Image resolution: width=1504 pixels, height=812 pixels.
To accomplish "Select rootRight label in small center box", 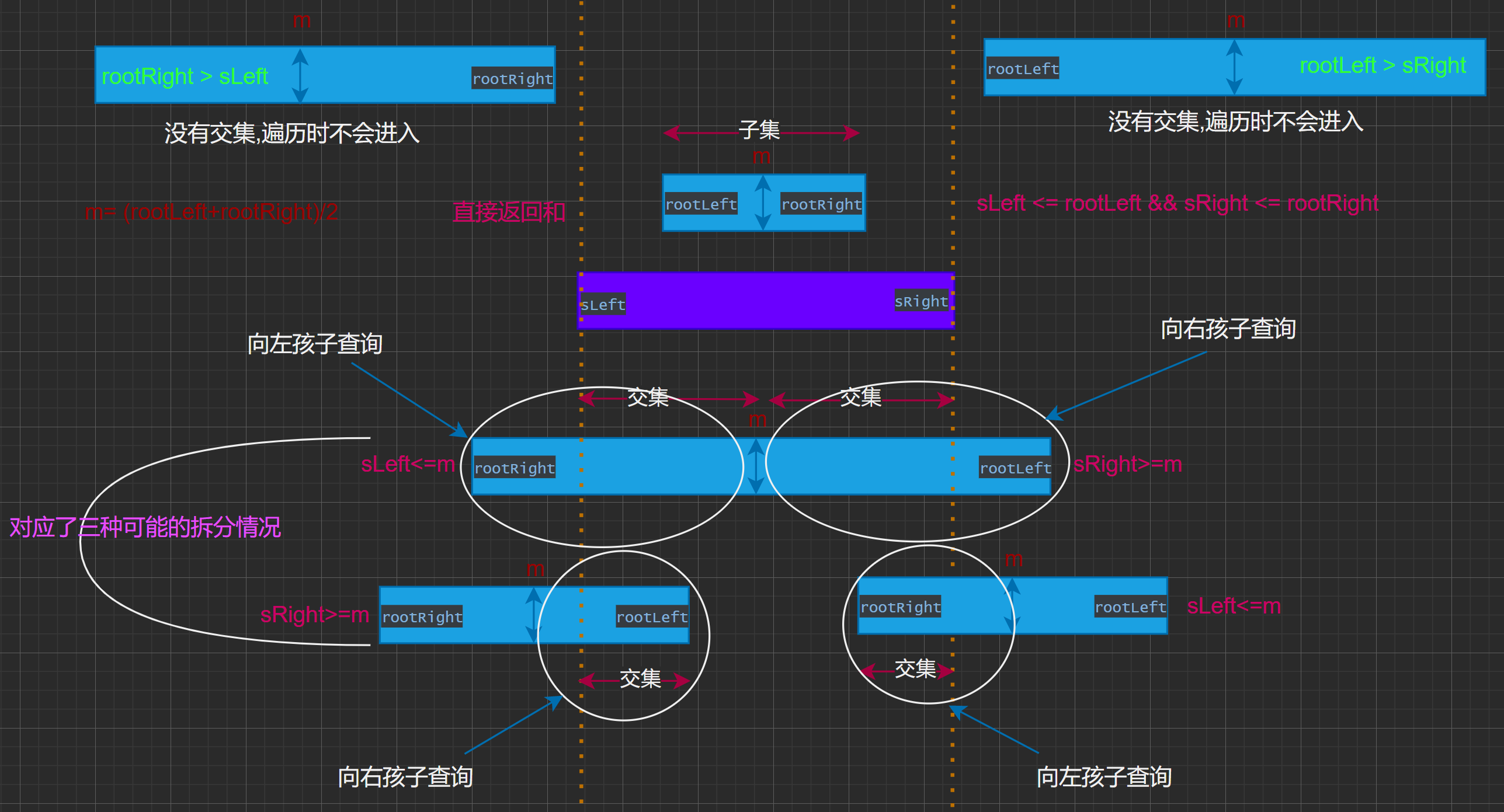I will [821, 204].
